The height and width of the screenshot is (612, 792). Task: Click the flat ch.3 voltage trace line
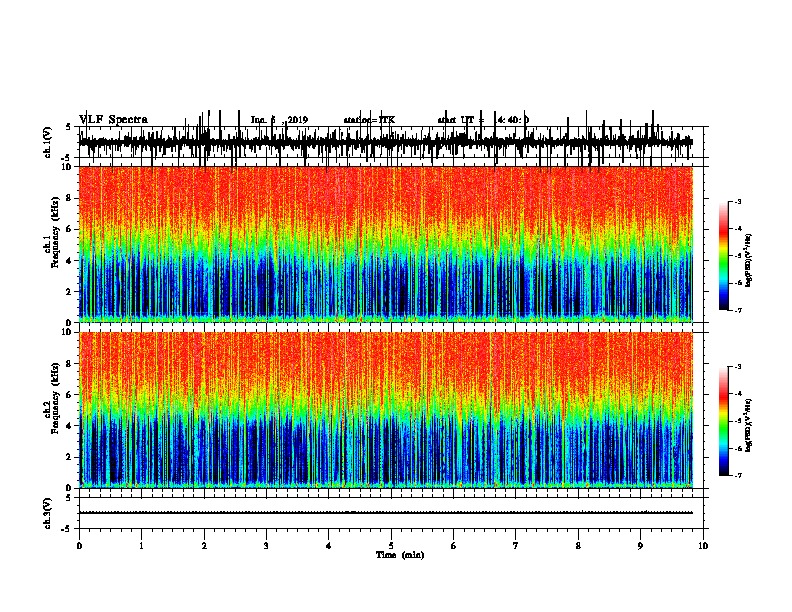[385, 513]
